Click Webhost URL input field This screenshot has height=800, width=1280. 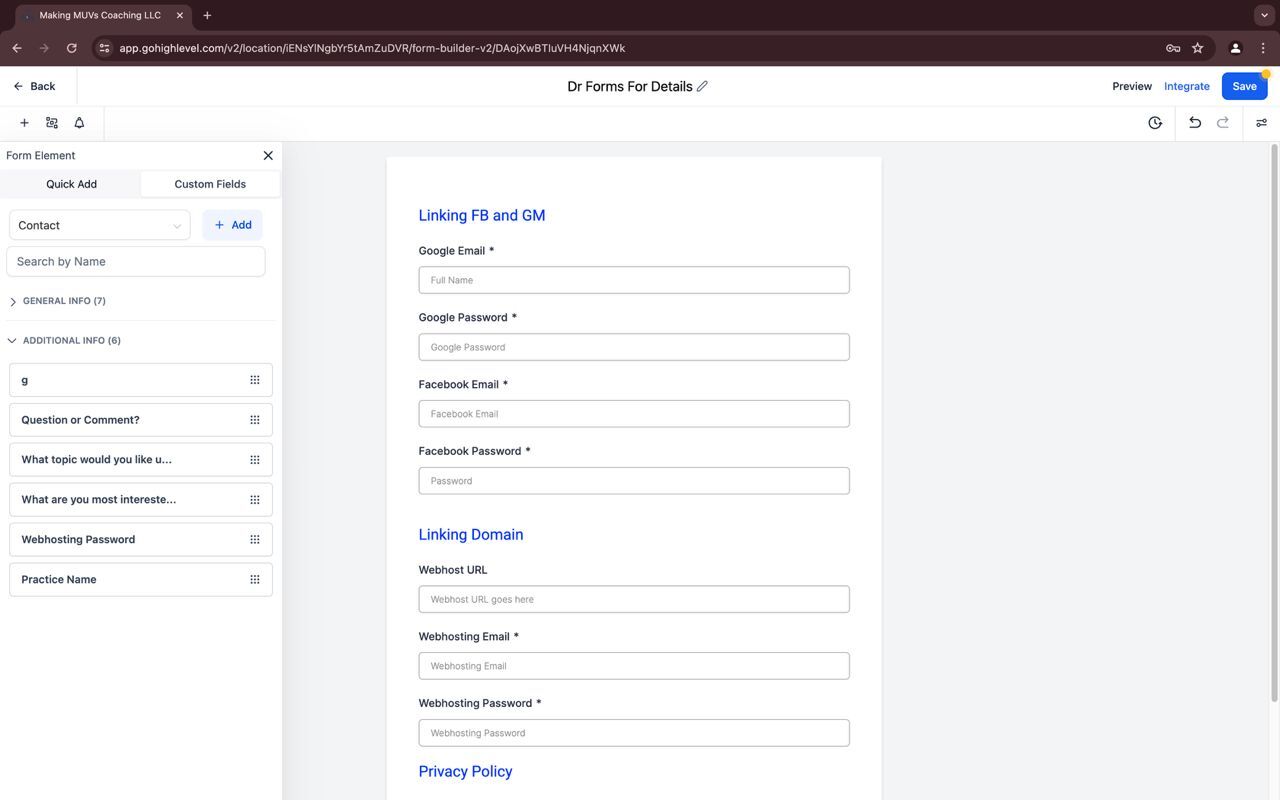(x=634, y=599)
